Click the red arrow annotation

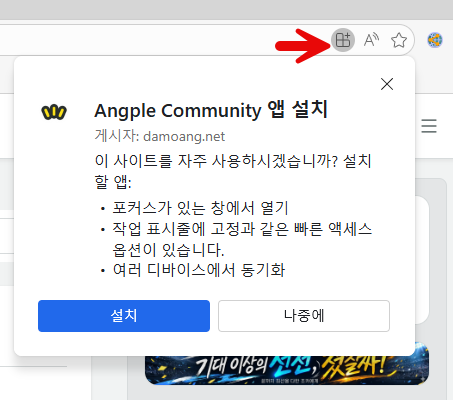(x=302, y=46)
